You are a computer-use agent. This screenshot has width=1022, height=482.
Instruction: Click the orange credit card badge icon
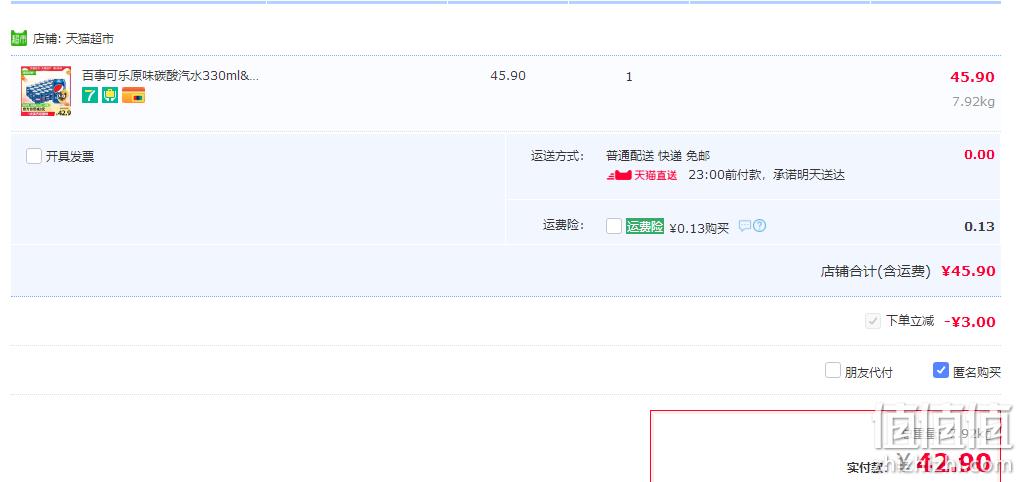(133, 96)
